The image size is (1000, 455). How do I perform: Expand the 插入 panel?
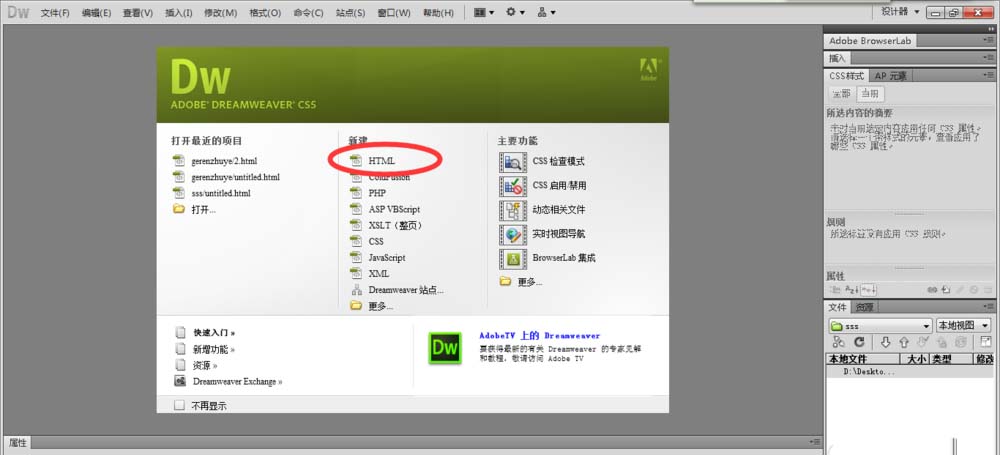pos(837,58)
